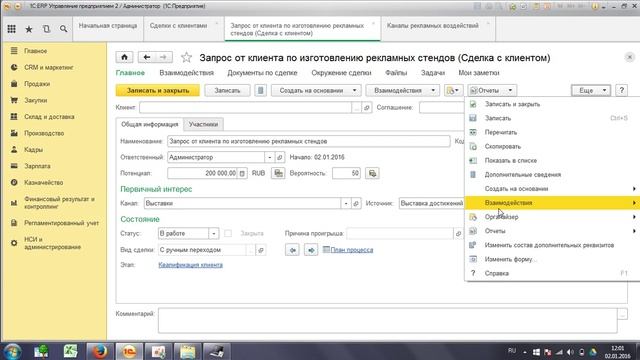The width and height of the screenshot is (640, 360).
Task: Open the sections menu grid icon
Action: (11, 29)
